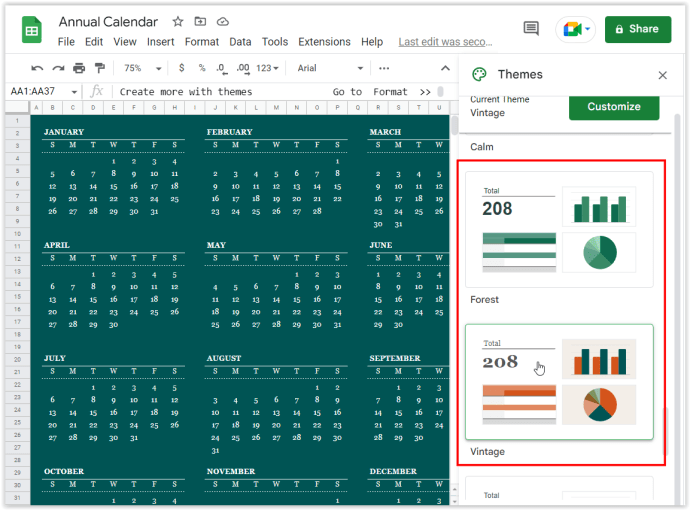Click the AUGUST month heading

tap(224, 358)
